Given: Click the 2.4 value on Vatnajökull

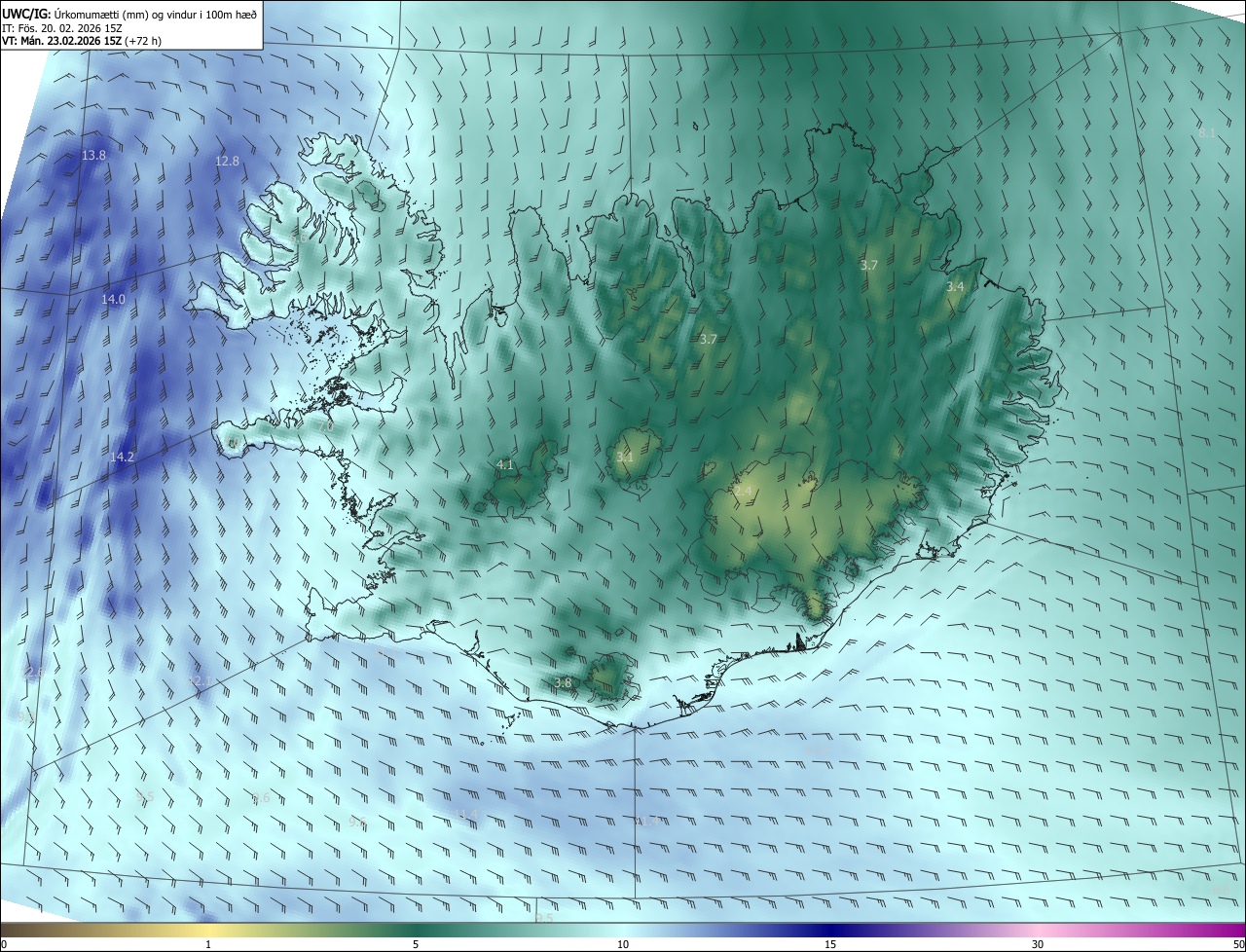Looking at the screenshot, I should [744, 493].
